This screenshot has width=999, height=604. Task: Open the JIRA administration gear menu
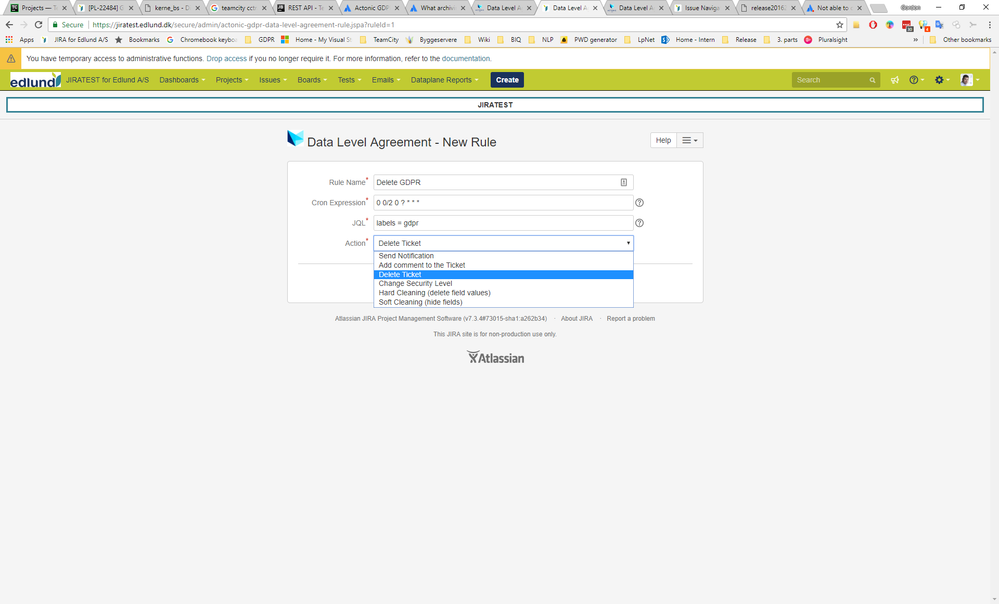[941, 80]
